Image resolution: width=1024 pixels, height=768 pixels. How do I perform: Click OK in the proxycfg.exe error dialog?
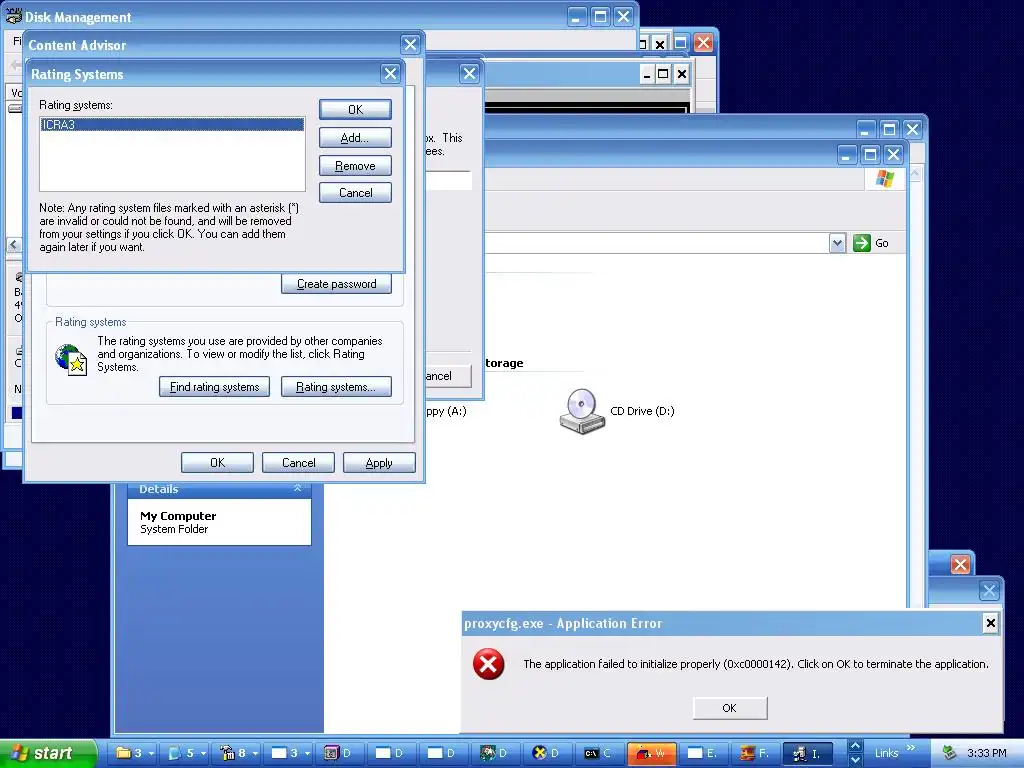tap(729, 708)
